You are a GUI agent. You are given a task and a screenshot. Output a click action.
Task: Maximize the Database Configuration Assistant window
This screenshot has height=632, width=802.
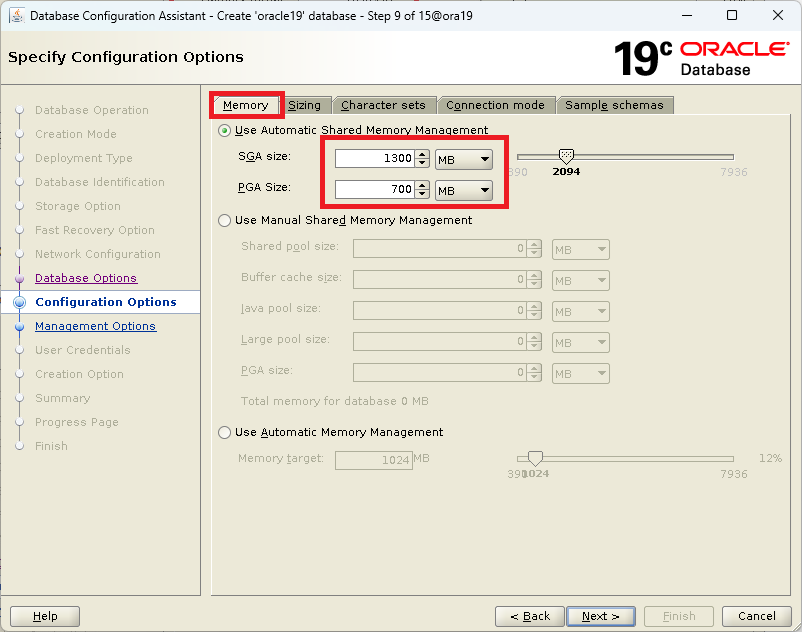(732, 15)
